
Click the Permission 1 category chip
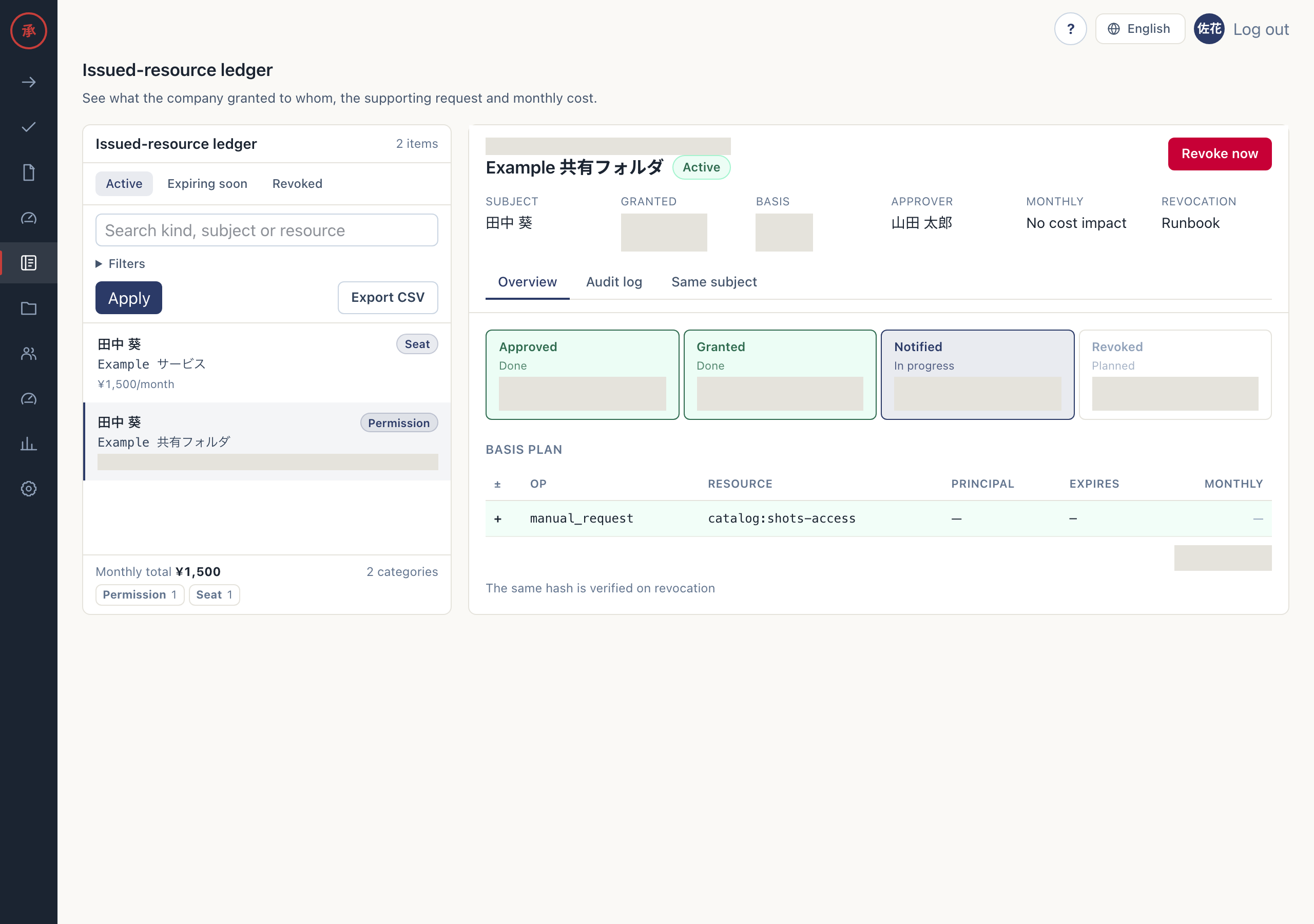pos(140,594)
